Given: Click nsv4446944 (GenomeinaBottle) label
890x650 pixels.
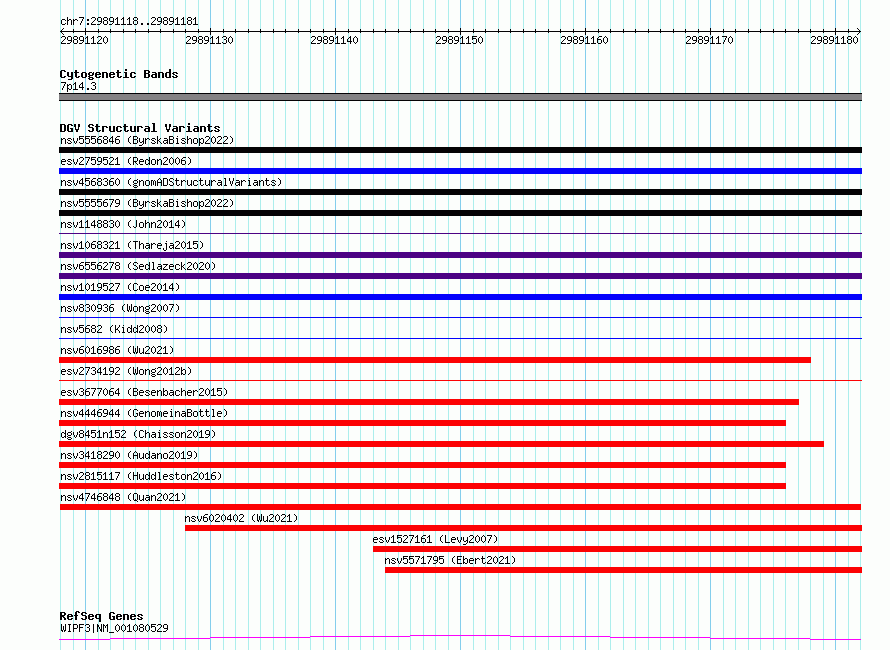Looking at the screenshot, I should 144,413.
